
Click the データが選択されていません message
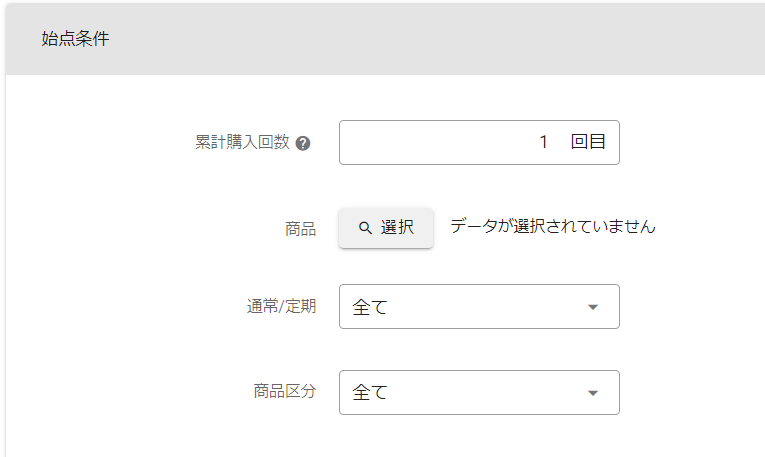552,226
